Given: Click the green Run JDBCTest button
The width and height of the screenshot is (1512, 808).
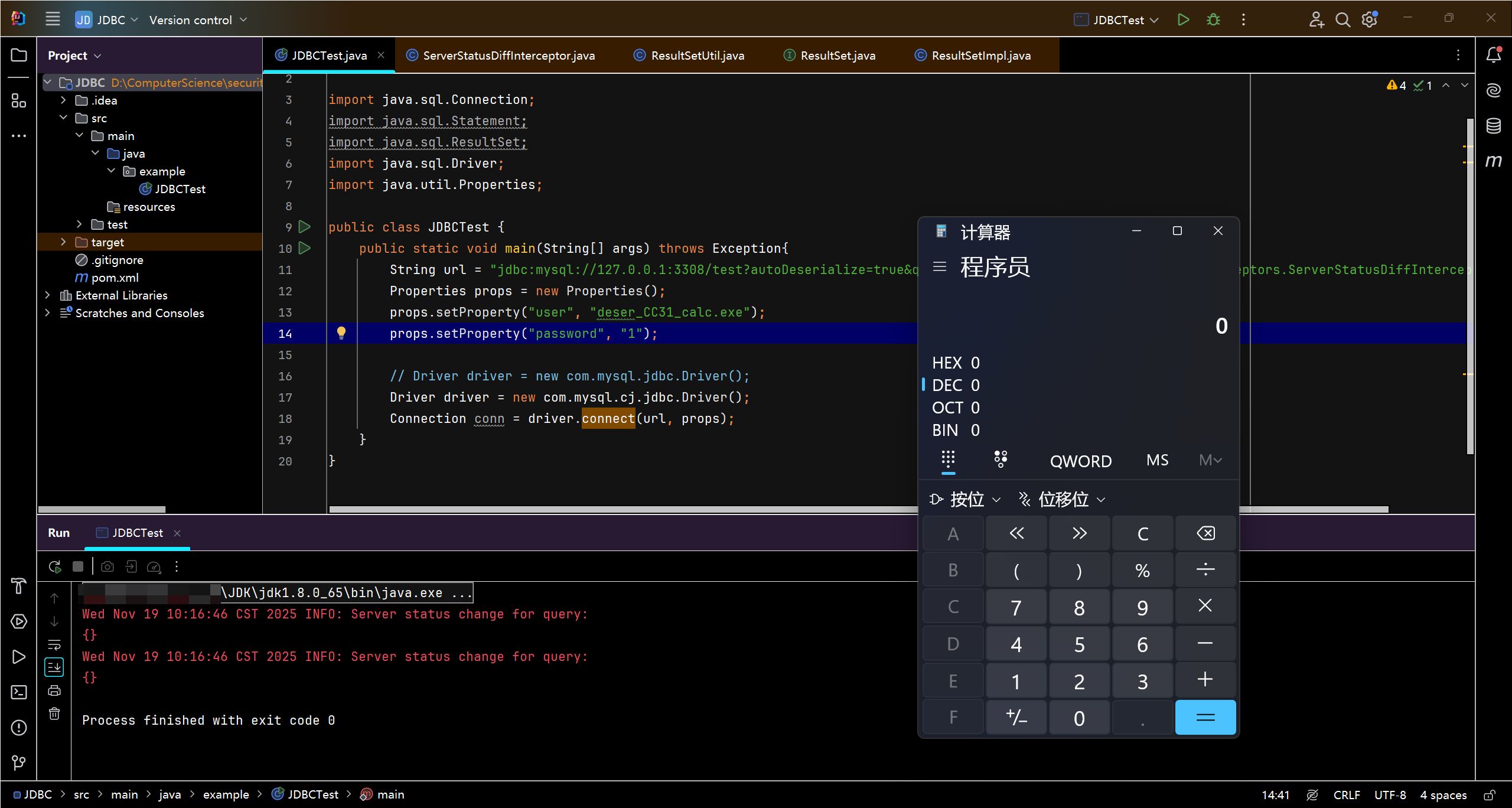Looking at the screenshot, I should click(x=1183, y=19).
